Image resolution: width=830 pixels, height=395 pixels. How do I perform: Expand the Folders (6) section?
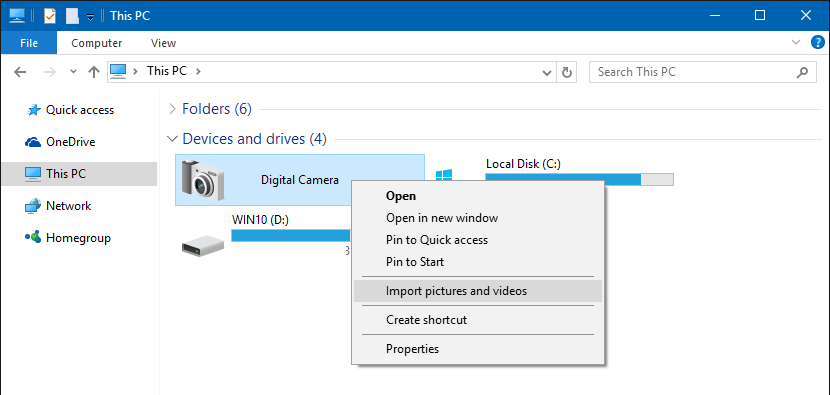point(172,109)
